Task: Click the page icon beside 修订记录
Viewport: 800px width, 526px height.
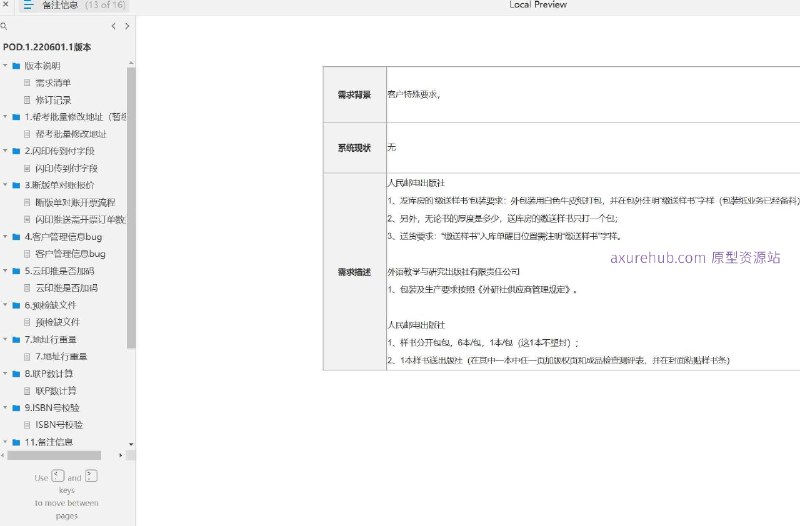Action: 27,100
